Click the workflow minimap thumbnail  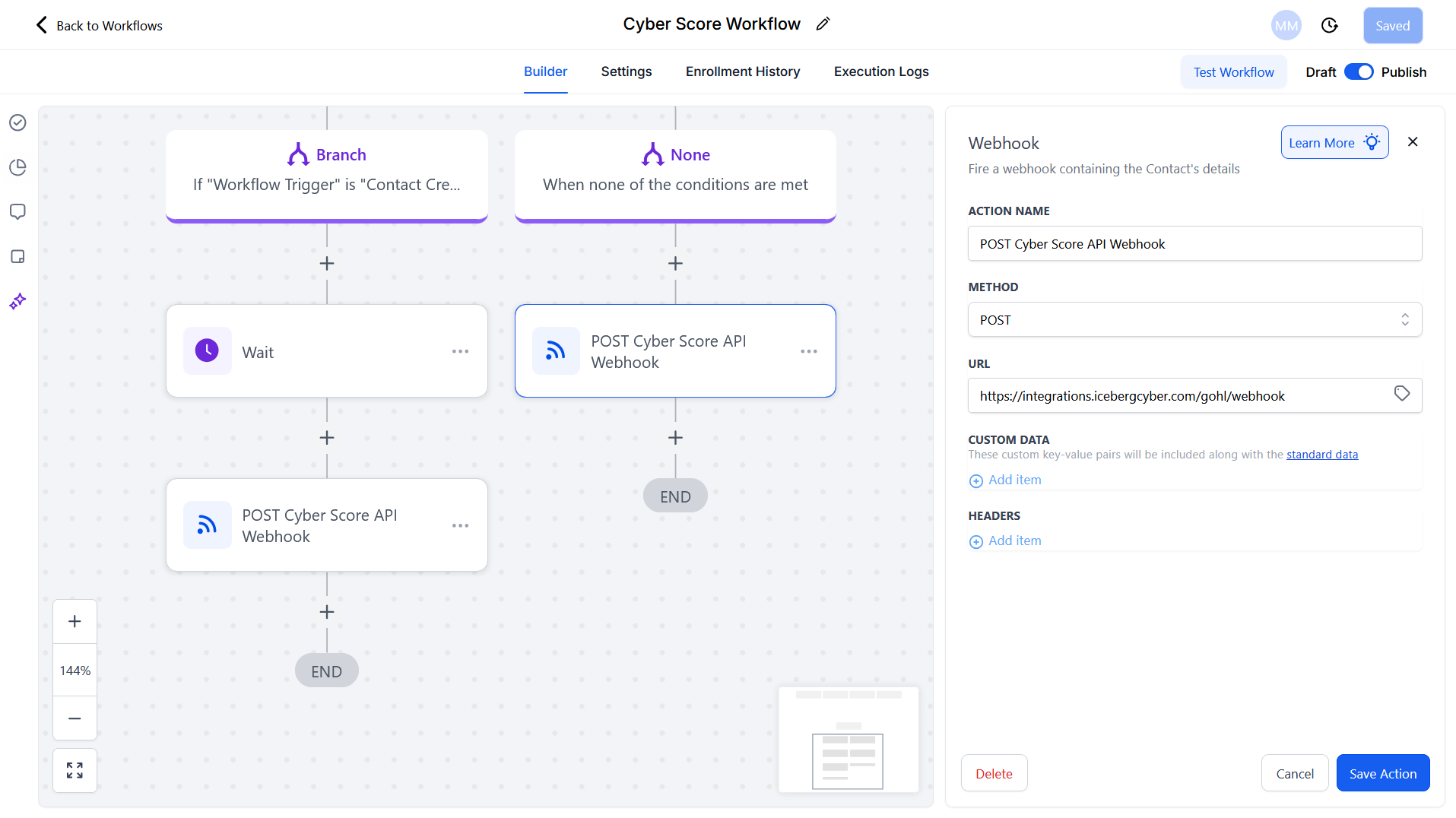coord(848,740)
